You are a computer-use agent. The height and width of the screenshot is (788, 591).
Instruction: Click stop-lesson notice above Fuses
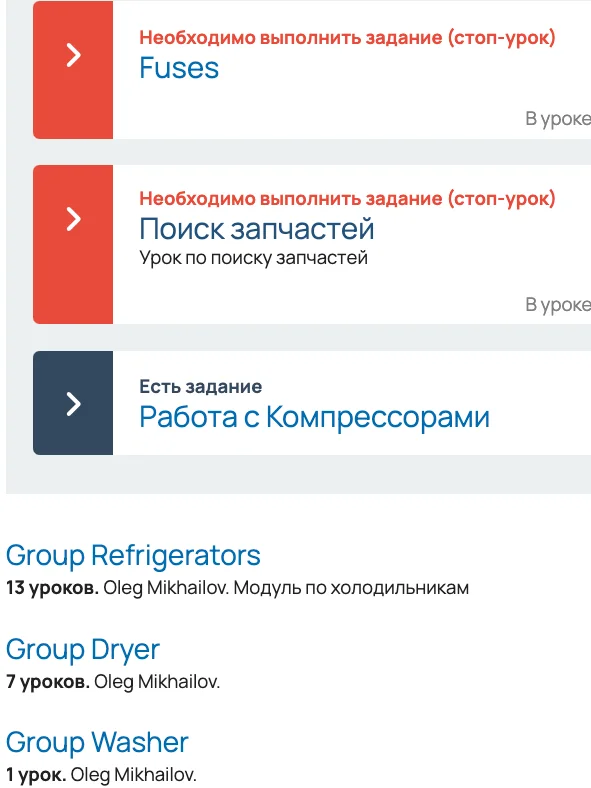click(347, 38)
